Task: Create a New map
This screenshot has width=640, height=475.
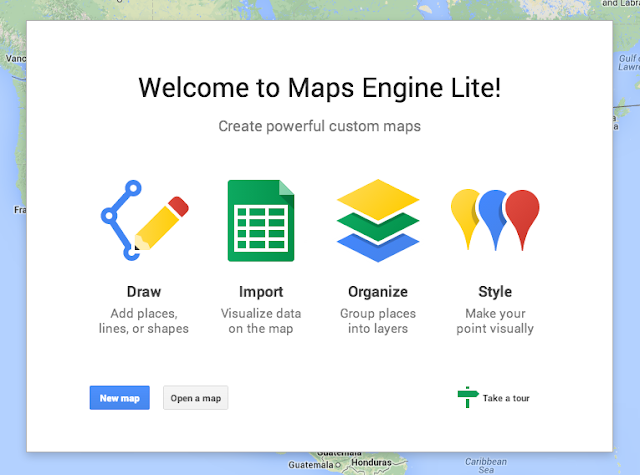Action: coord(120,398)
